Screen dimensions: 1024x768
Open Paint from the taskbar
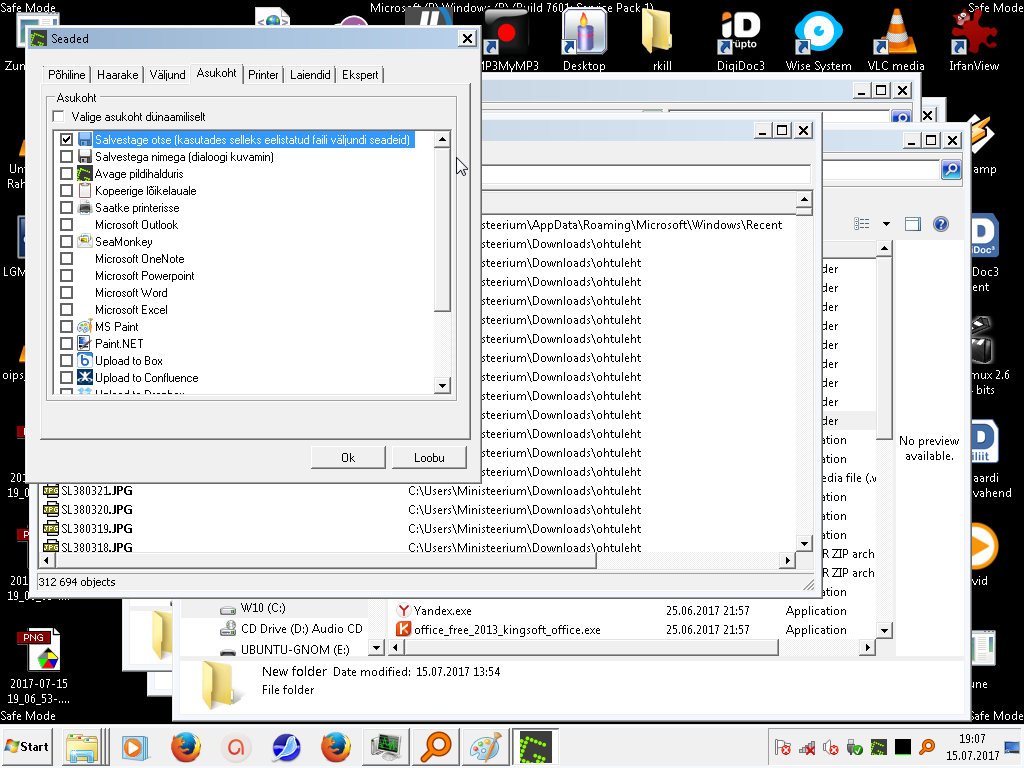(485, 747)
